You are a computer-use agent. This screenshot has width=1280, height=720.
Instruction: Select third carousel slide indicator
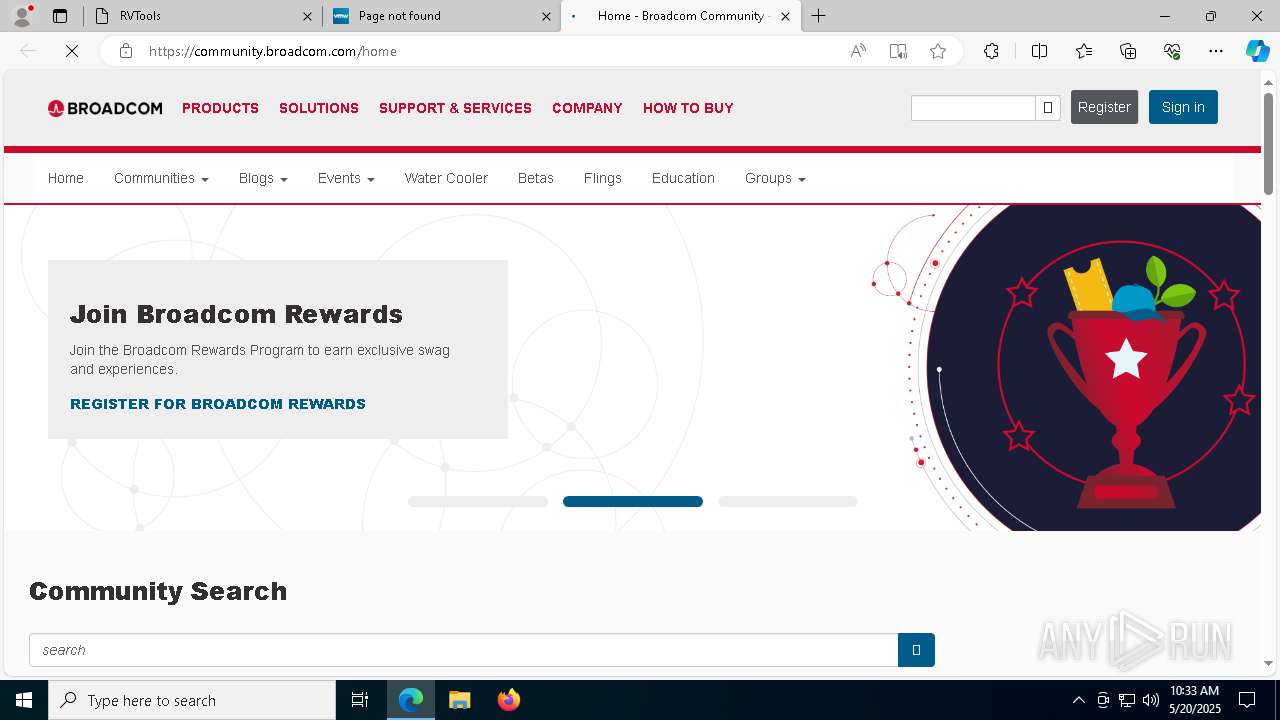point(788,502)
